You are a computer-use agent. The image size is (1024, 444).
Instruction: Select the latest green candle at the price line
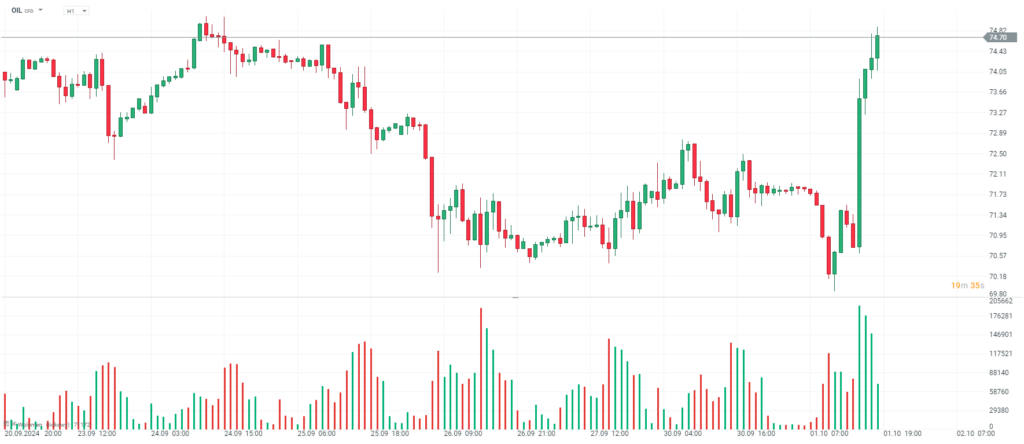877,46
